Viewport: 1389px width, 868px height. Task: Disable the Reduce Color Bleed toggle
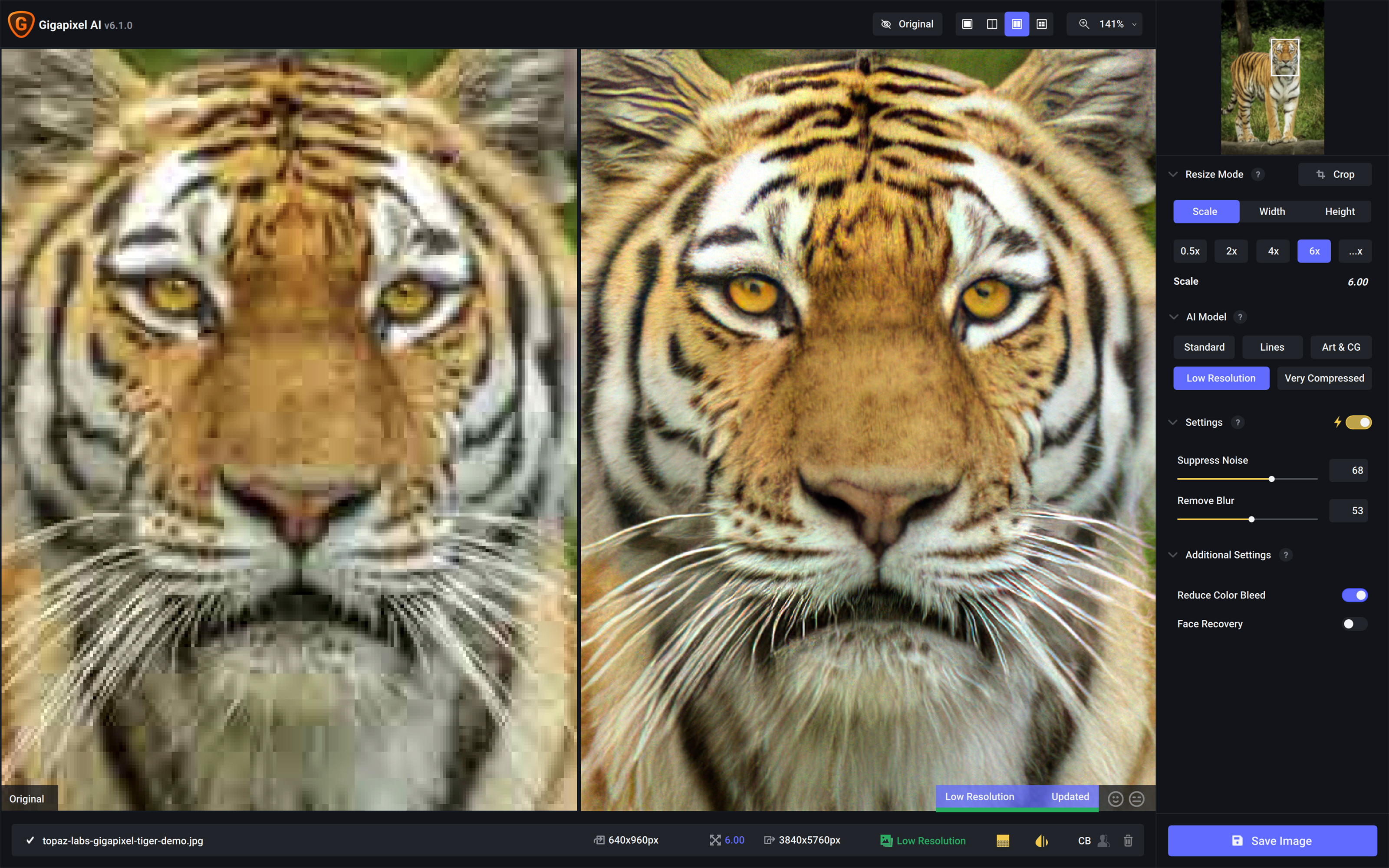pos(1356,595)
